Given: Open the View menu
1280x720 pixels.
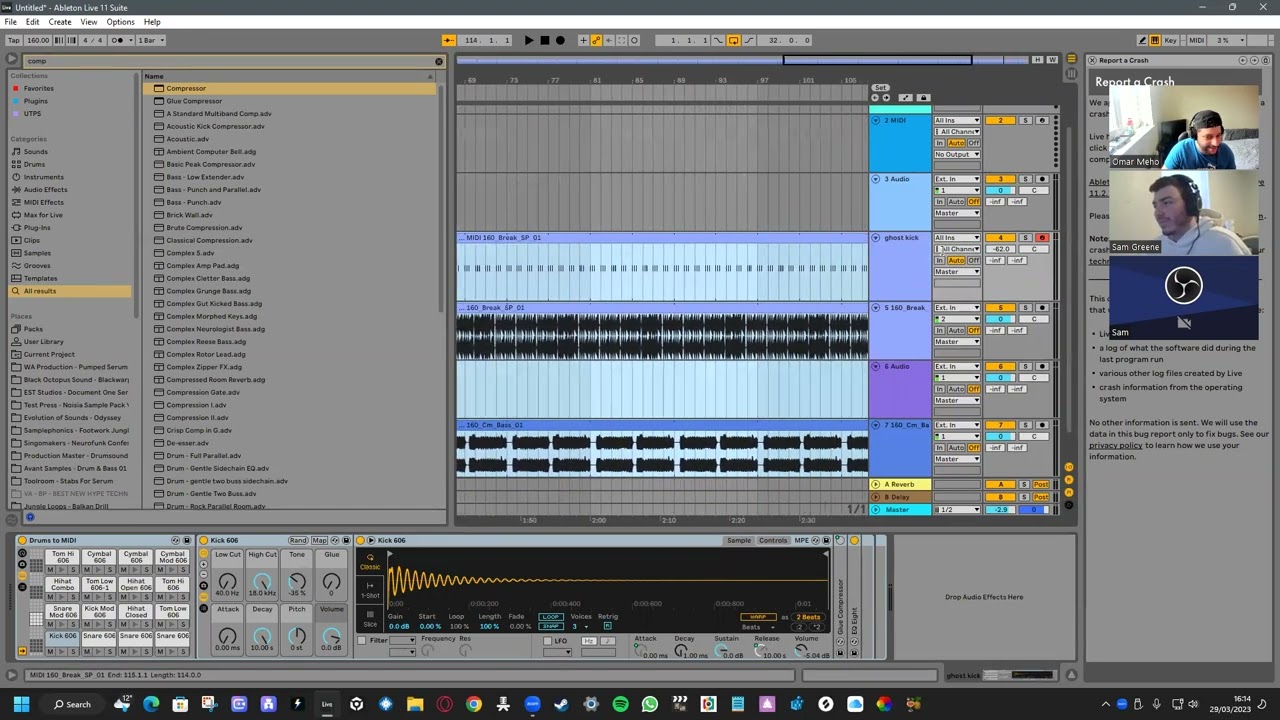Looking at the screenshot, I should (x=89, y=22).
